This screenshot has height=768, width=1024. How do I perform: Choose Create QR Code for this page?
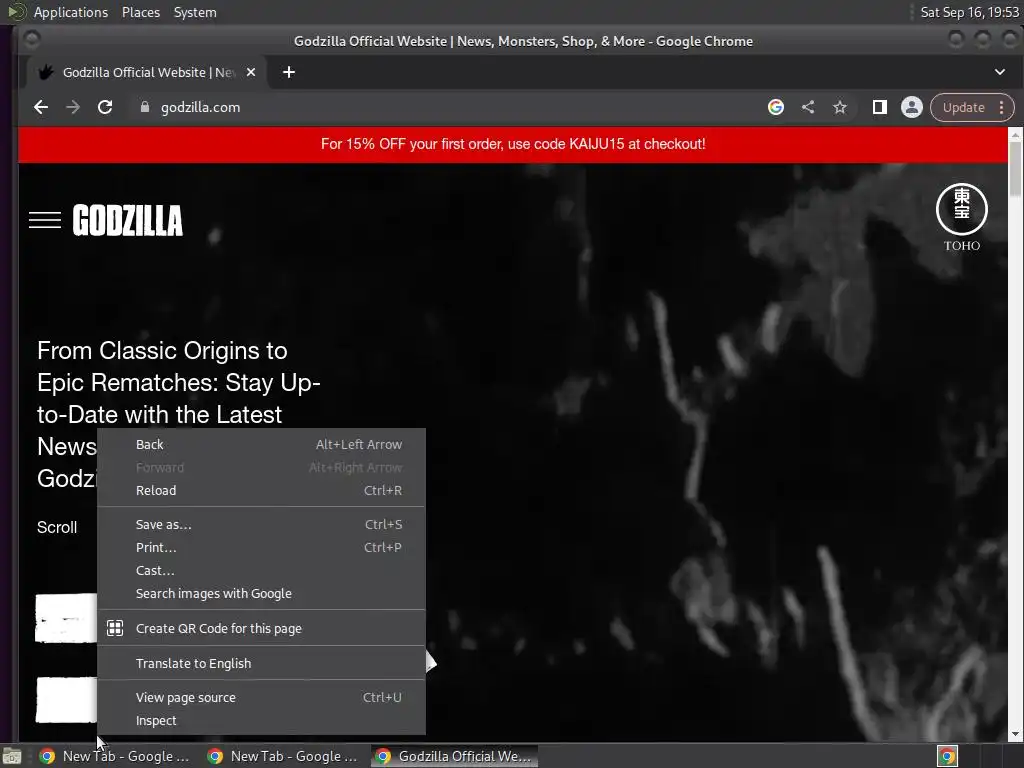[261, 628]
